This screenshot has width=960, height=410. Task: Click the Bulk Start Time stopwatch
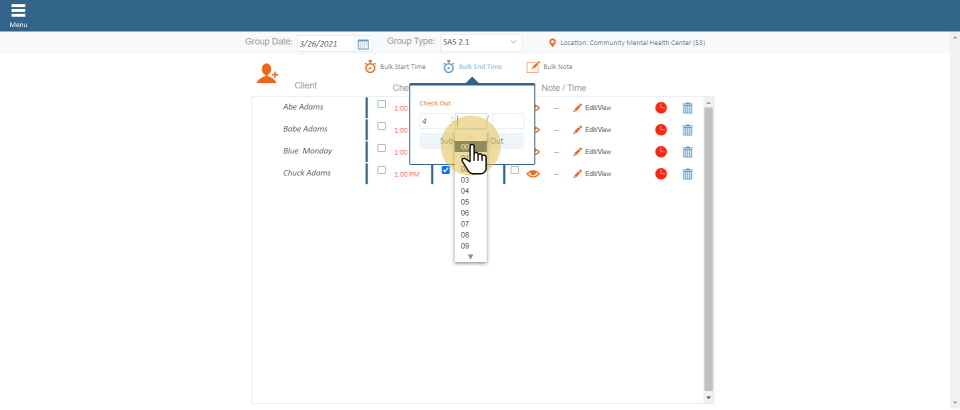point(370,67)
